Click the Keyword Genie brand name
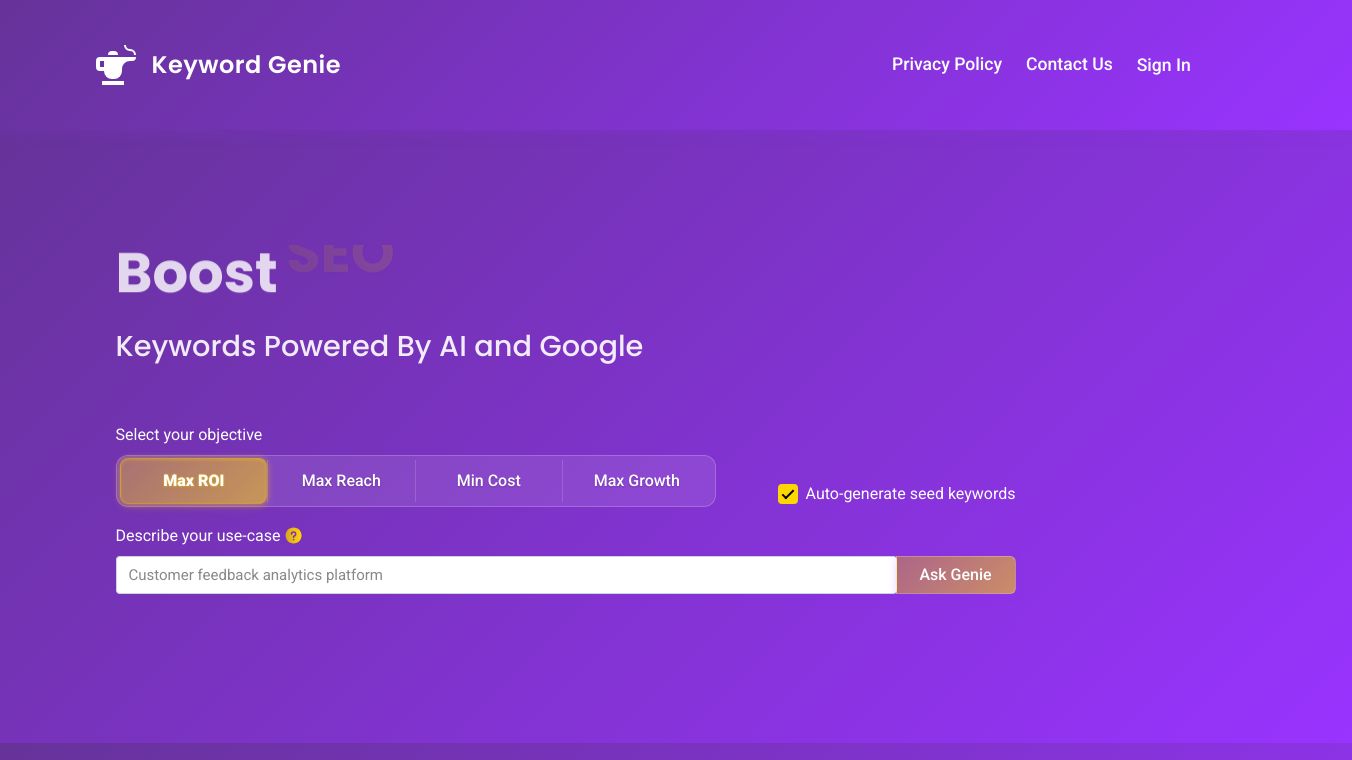 click(x=245, y=65)
